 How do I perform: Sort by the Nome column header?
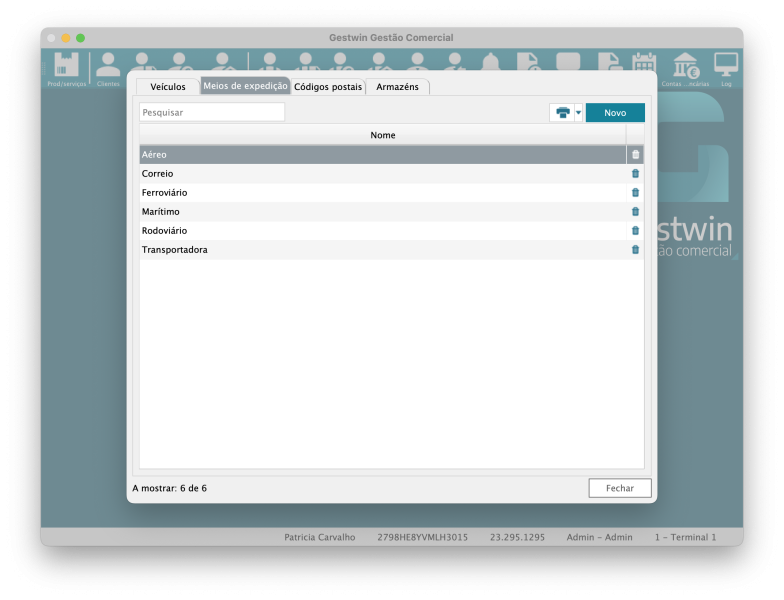(382, 135)
